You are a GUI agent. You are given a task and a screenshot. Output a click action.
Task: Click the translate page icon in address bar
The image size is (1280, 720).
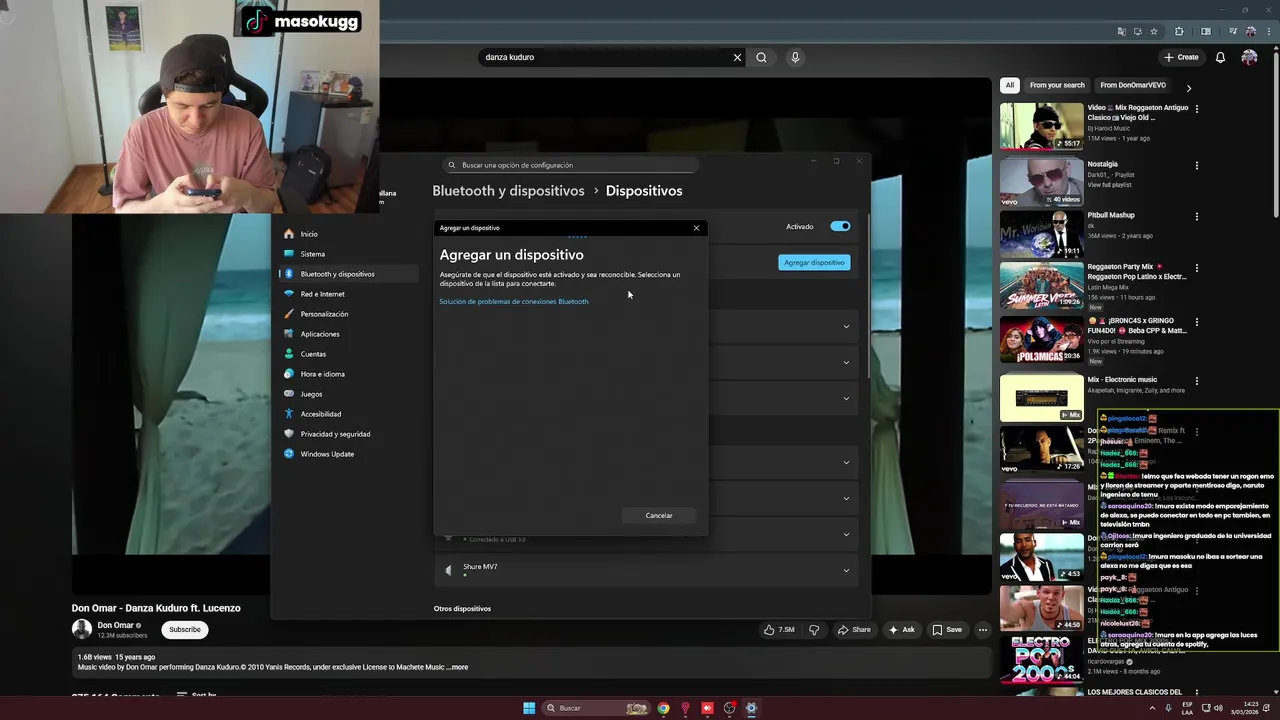(1121, 31)
